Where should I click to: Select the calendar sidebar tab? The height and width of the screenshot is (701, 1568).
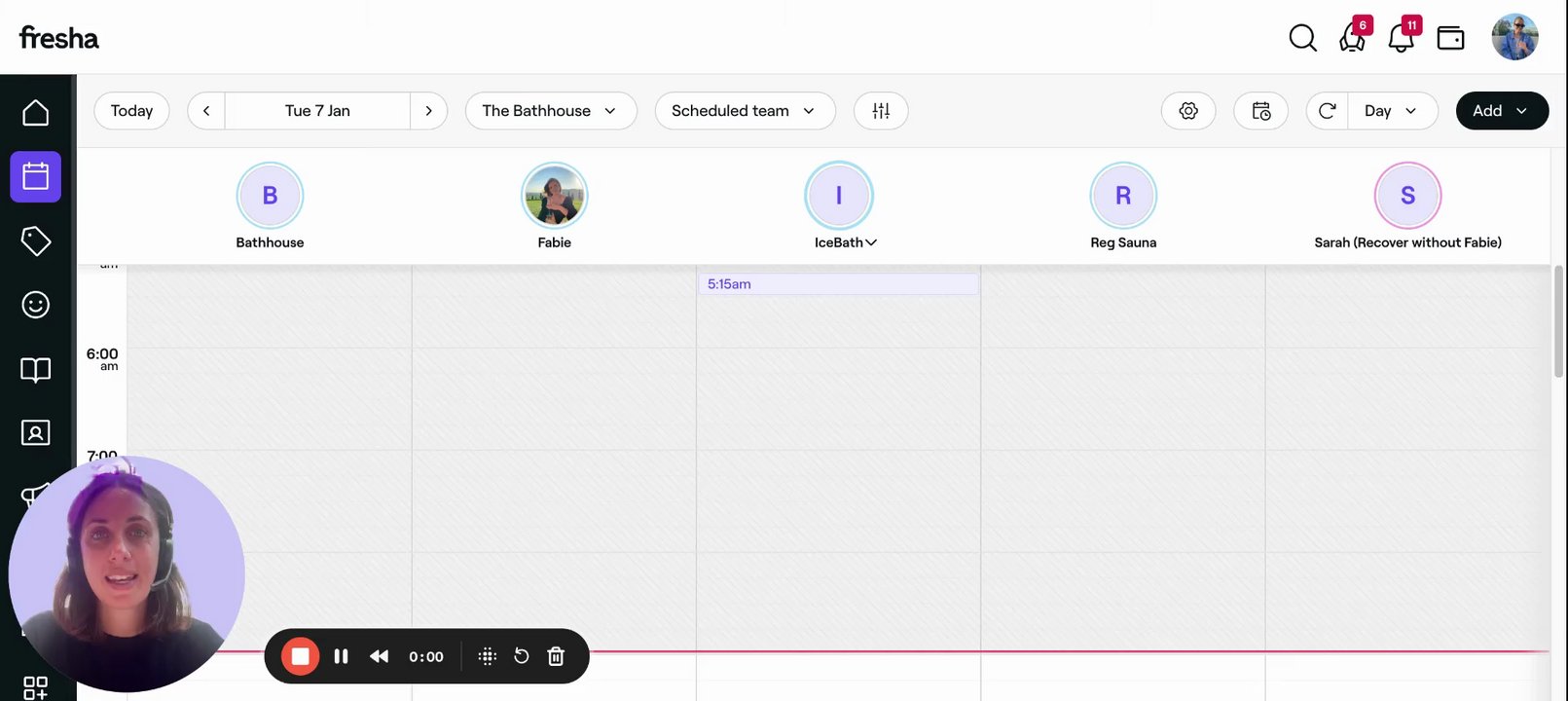(x=36, y=176)
